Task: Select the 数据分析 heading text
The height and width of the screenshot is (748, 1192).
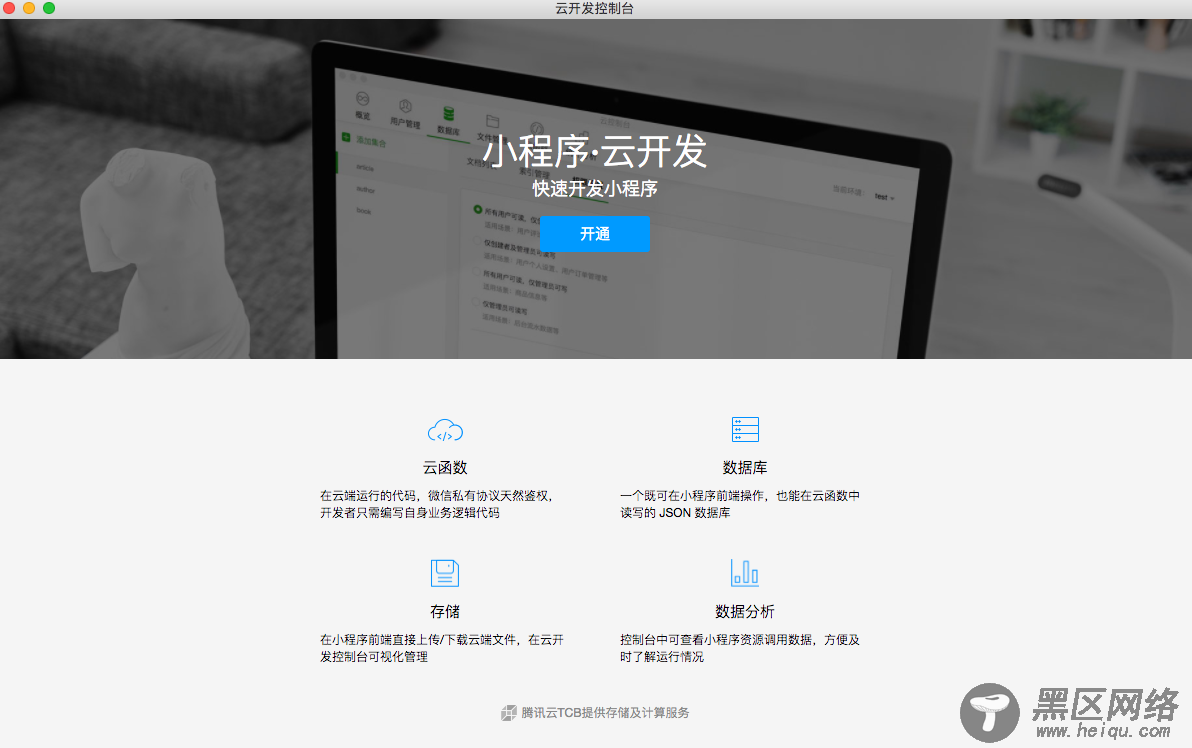Action: (745, 611)
